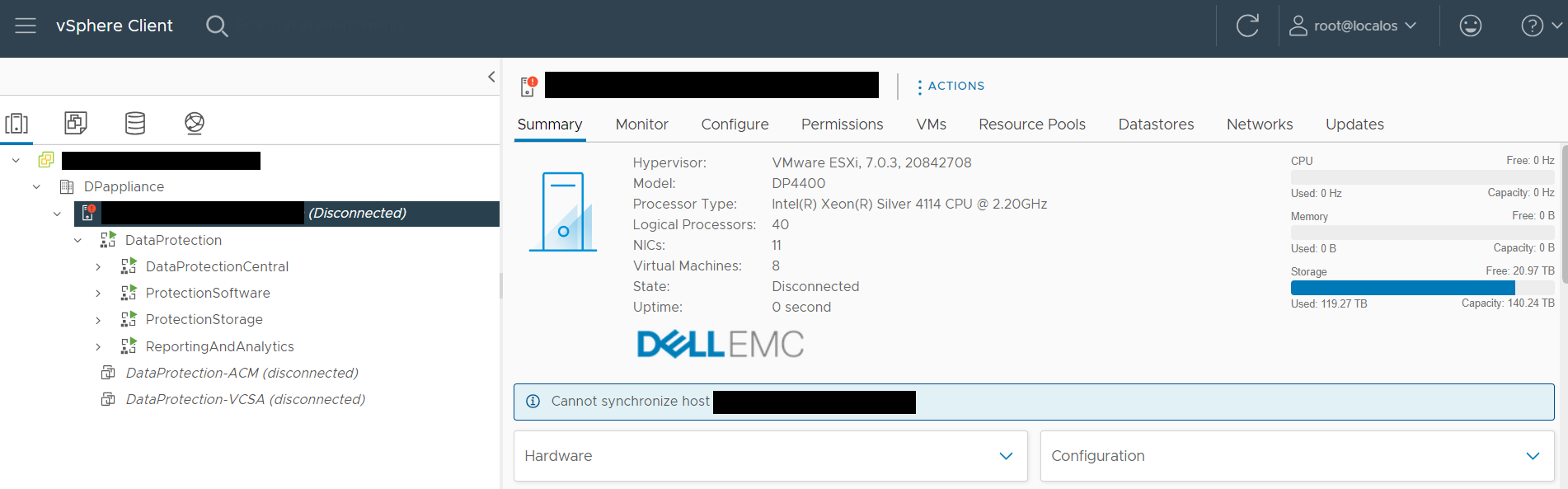Refresh the vSphere Client view
This screenshot has width=1568, height=489.
pos(1247,26)
